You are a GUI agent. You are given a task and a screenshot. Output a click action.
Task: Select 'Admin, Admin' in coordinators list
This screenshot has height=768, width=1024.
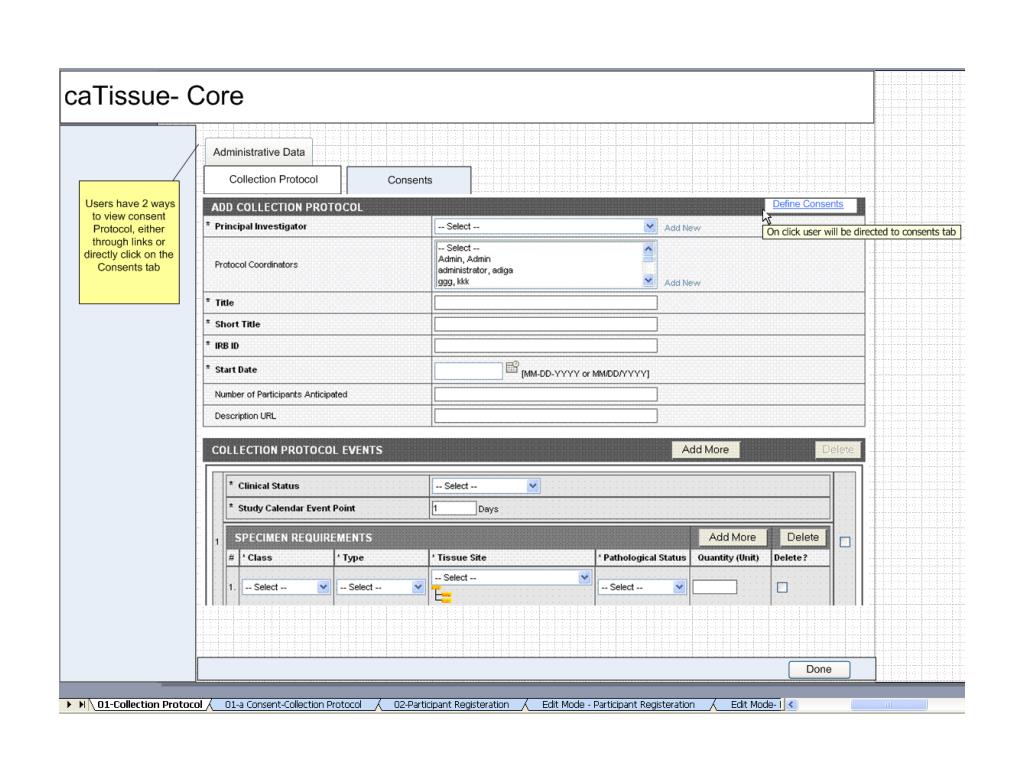(x=464, y=259)
